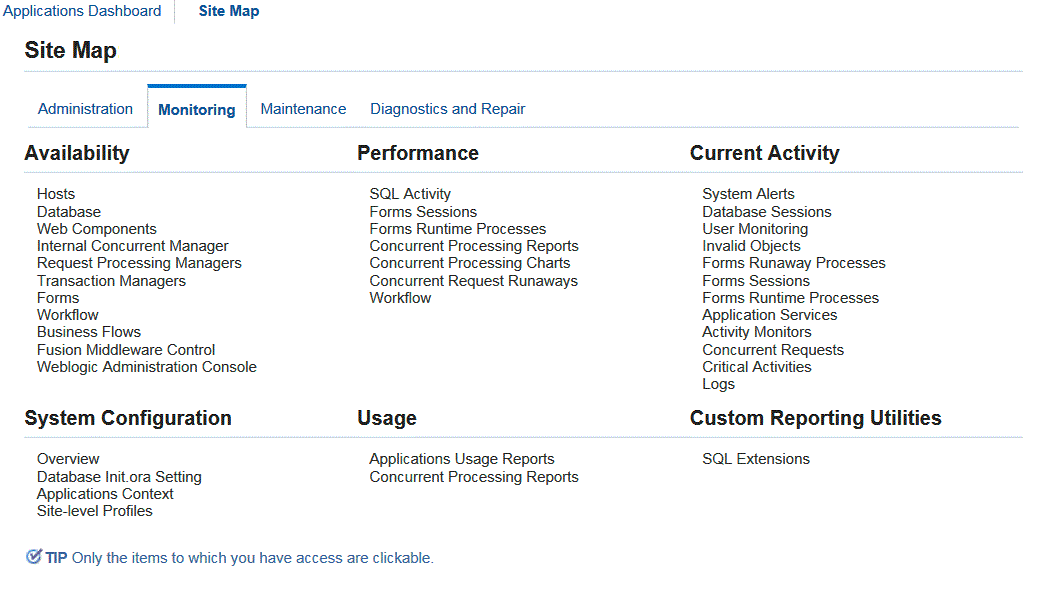
Task: Open System Alerts link
Action: coord(748,194)
